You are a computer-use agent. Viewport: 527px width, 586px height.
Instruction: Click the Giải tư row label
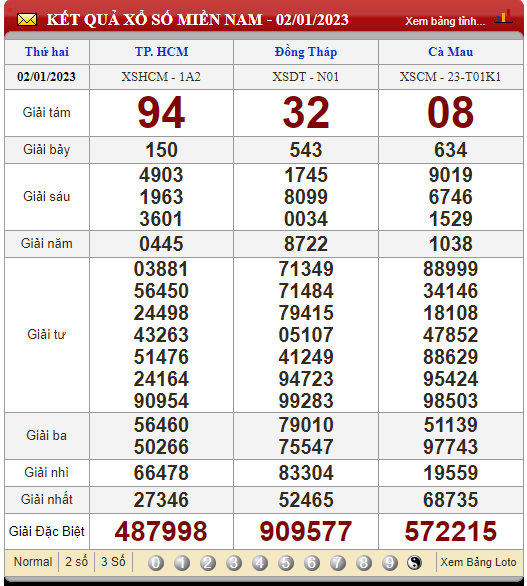[46, 334]
